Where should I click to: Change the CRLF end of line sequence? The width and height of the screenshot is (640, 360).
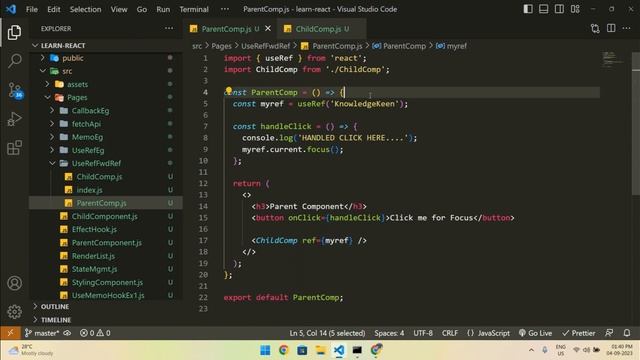(x=449, y=333)
